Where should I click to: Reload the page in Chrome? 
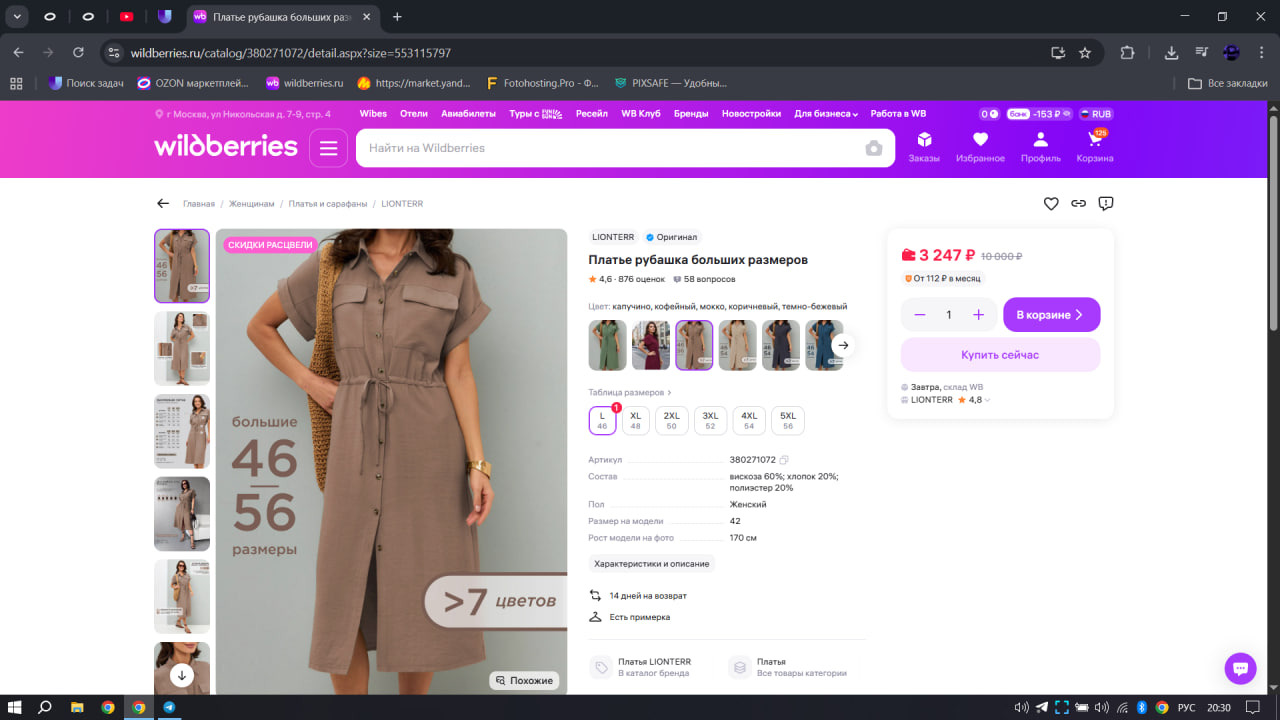(x=78, y=53)
